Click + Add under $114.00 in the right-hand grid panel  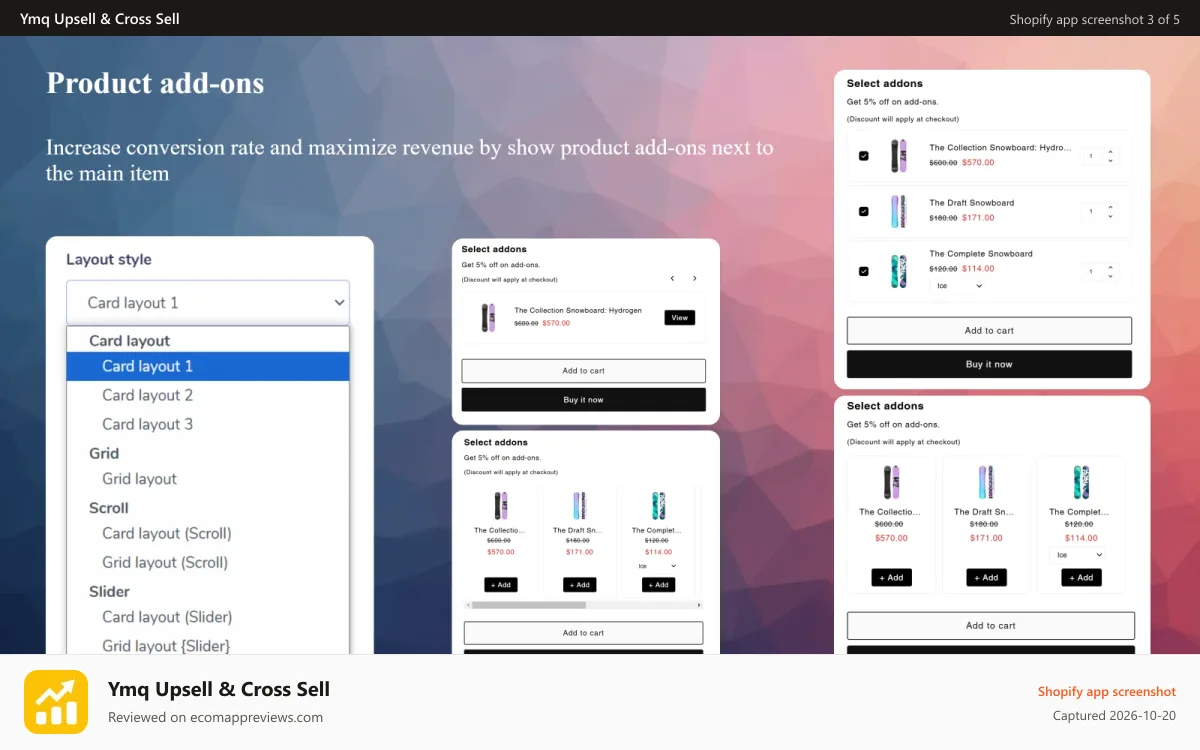(1081, 577)
